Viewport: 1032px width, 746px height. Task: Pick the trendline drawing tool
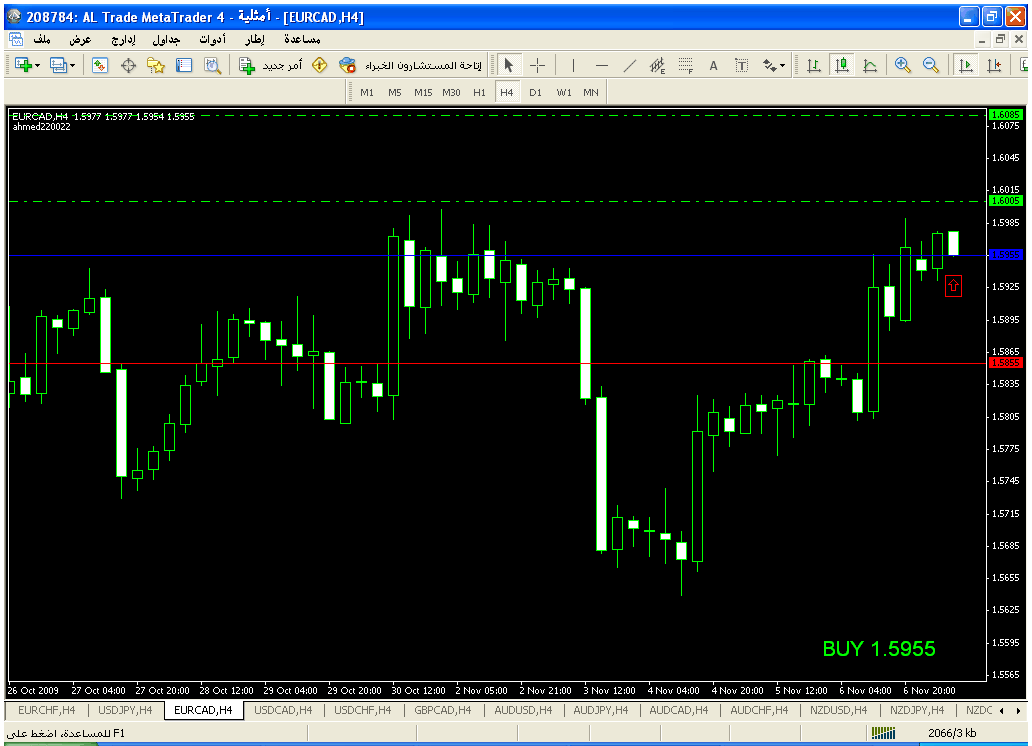pyautogui.click(x=629, y=65)
